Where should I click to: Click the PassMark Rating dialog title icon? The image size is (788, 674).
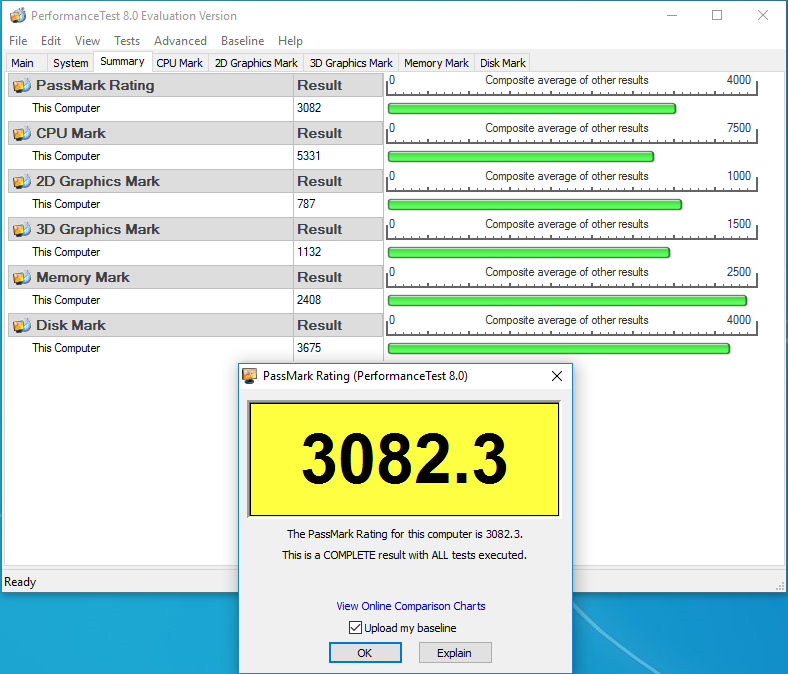click(250, 376)
